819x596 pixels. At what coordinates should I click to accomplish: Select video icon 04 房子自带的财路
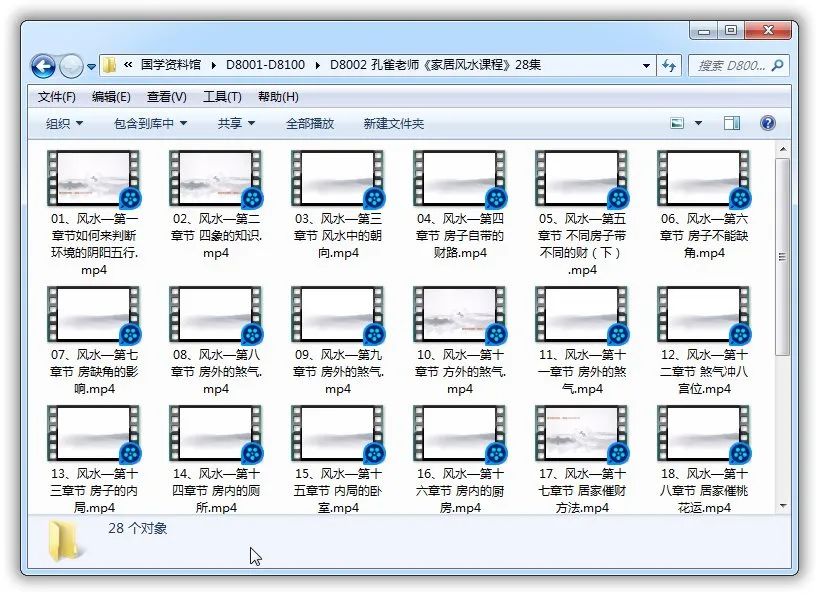click(460, 179)
